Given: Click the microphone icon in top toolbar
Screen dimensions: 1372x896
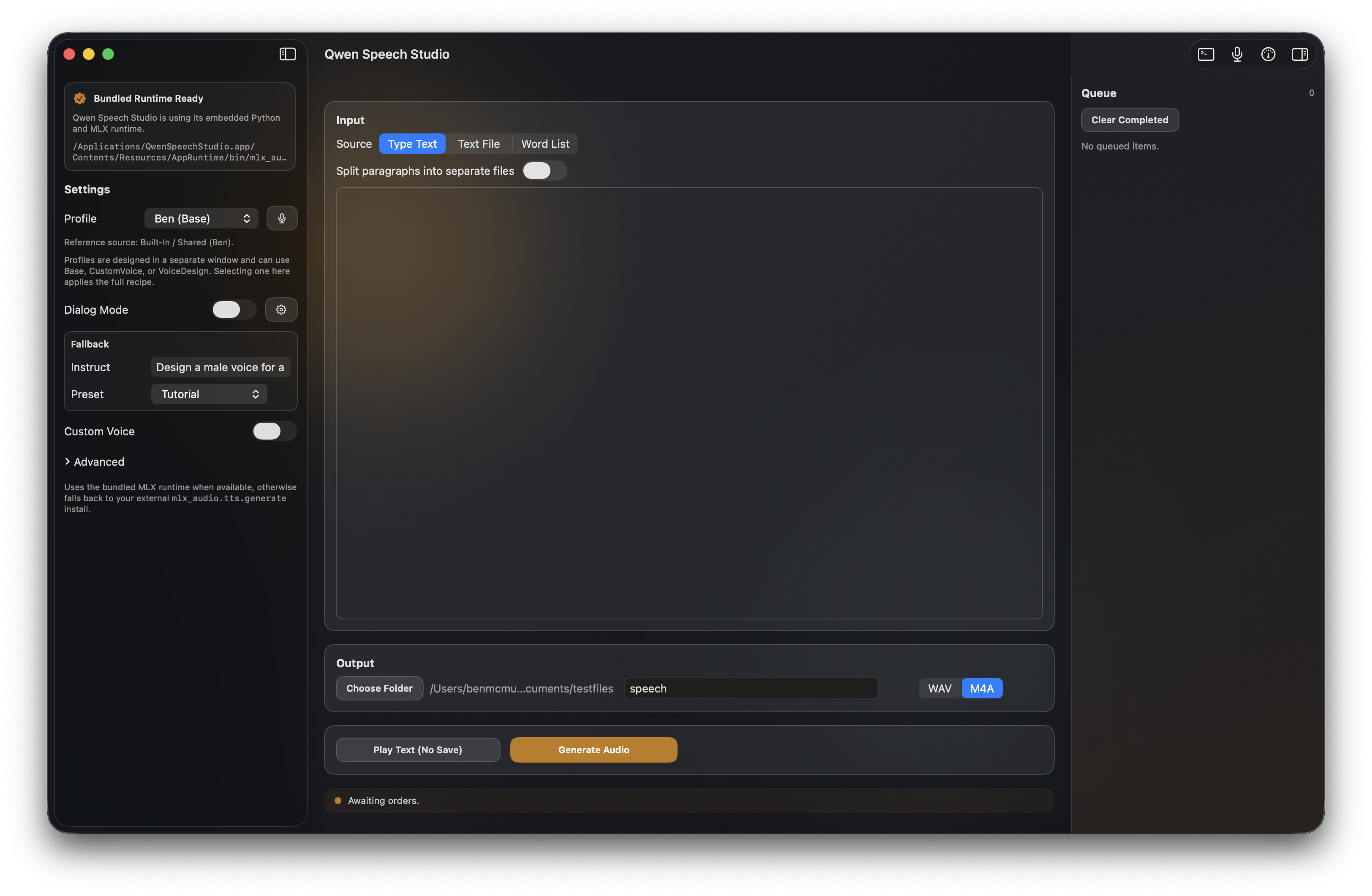Looking at the screenshot, I should (1236, 54).
